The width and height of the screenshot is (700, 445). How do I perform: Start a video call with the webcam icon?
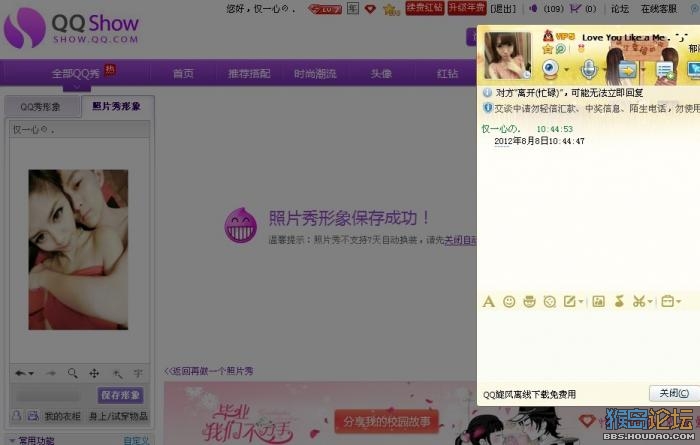pos(550,70)
